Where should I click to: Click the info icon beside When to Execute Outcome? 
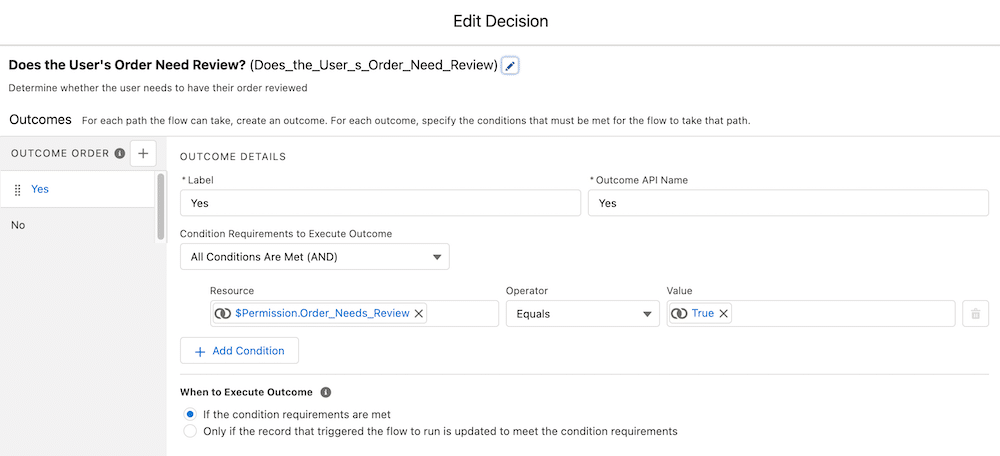coord(326,392)
